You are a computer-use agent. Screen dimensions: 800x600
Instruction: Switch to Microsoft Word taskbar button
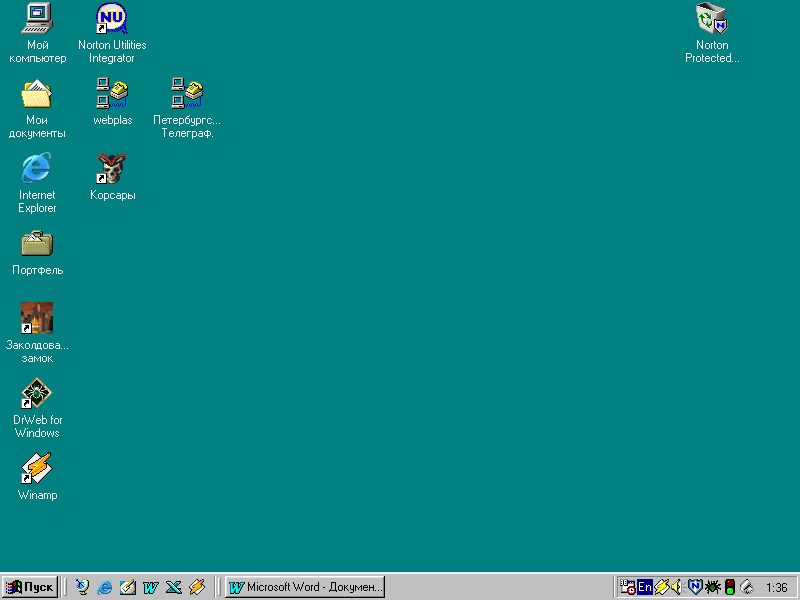[x=305, y=587]
